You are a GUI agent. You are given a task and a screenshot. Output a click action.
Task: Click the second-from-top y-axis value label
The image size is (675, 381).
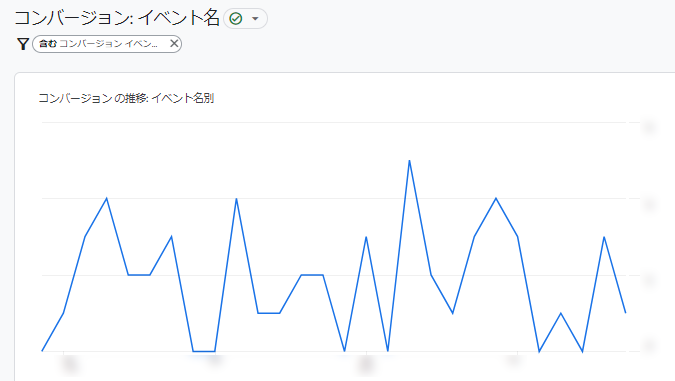(x=650, y=205)
